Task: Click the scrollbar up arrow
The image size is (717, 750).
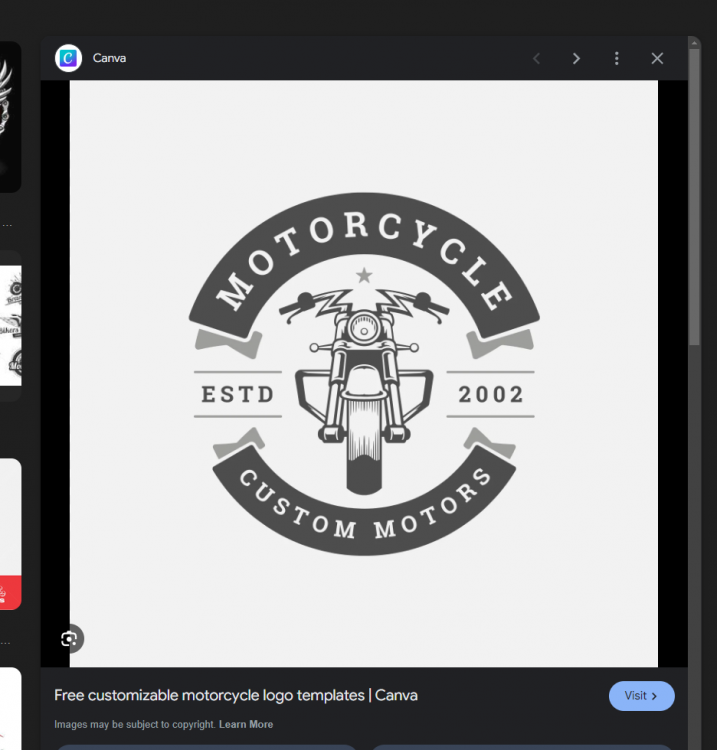Action: point(695,43)
